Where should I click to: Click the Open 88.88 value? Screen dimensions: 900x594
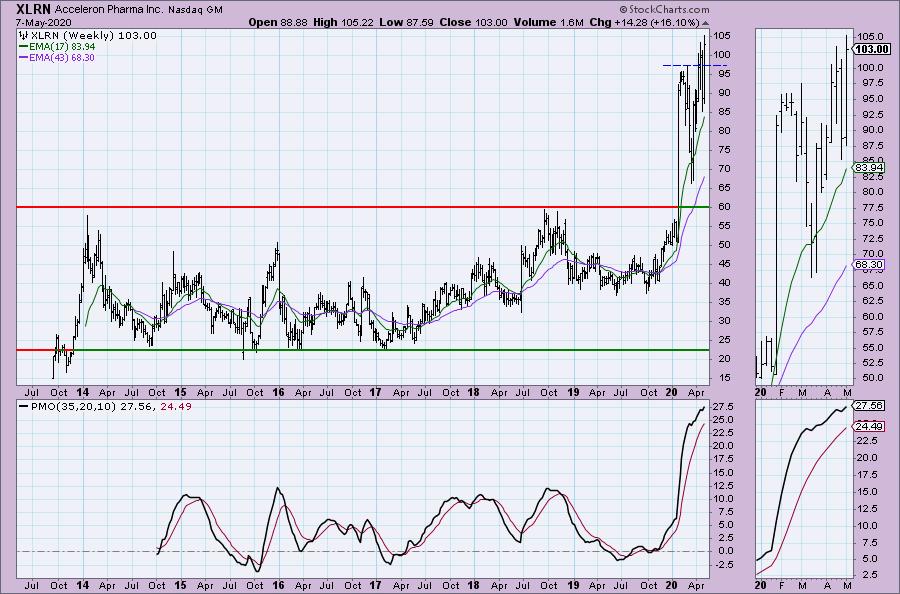tap(278, 22)
